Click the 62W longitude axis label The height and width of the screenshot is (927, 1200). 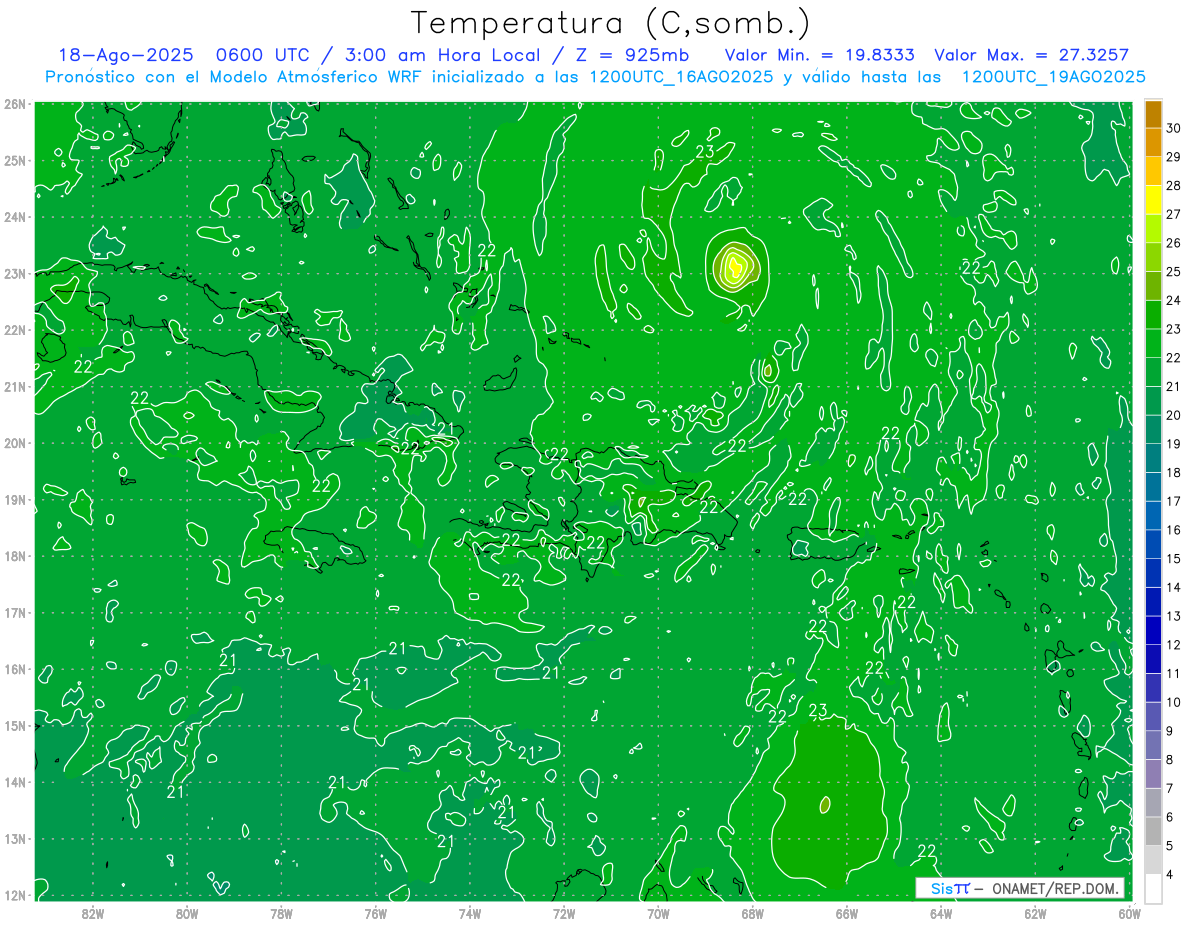pyautogui.click(x=1035, y=912)
